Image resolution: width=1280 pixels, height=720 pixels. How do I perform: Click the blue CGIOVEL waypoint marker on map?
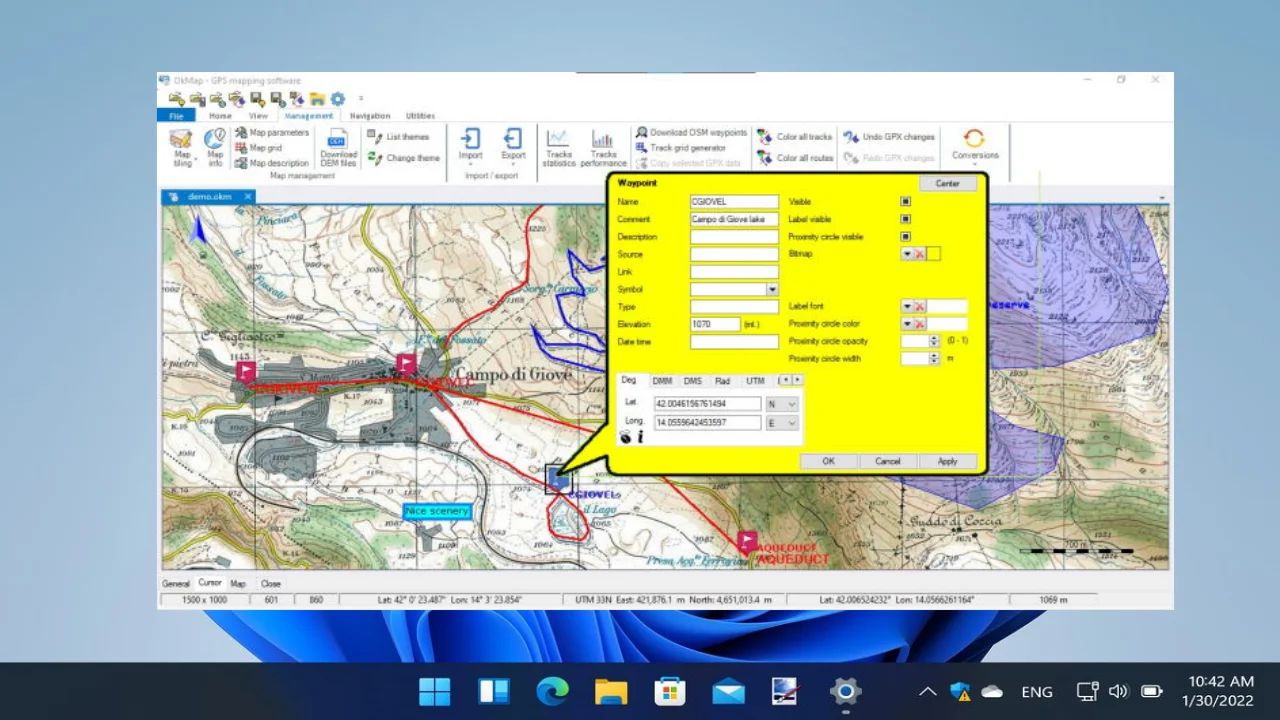tap(559, 479)
